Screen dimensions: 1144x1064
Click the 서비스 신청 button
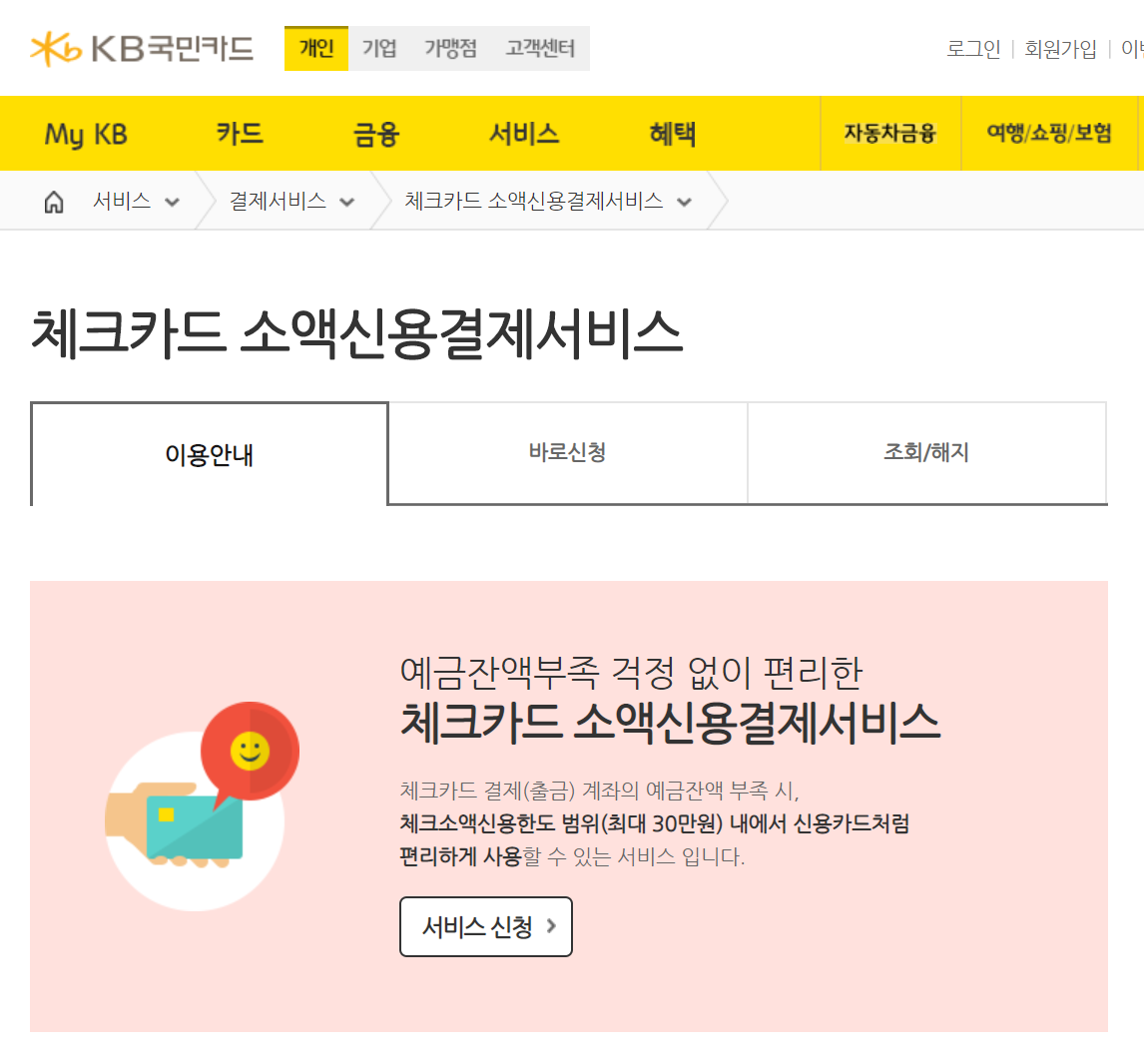coord(486,926)
